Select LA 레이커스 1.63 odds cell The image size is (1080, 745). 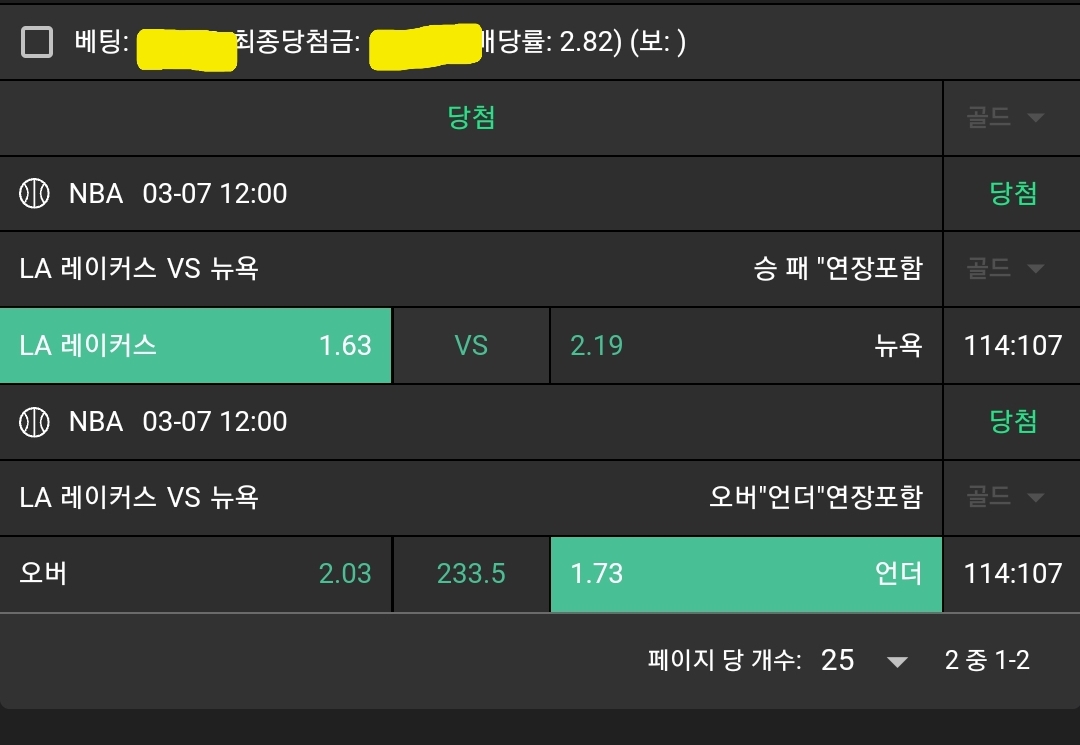tap(196, 345)
